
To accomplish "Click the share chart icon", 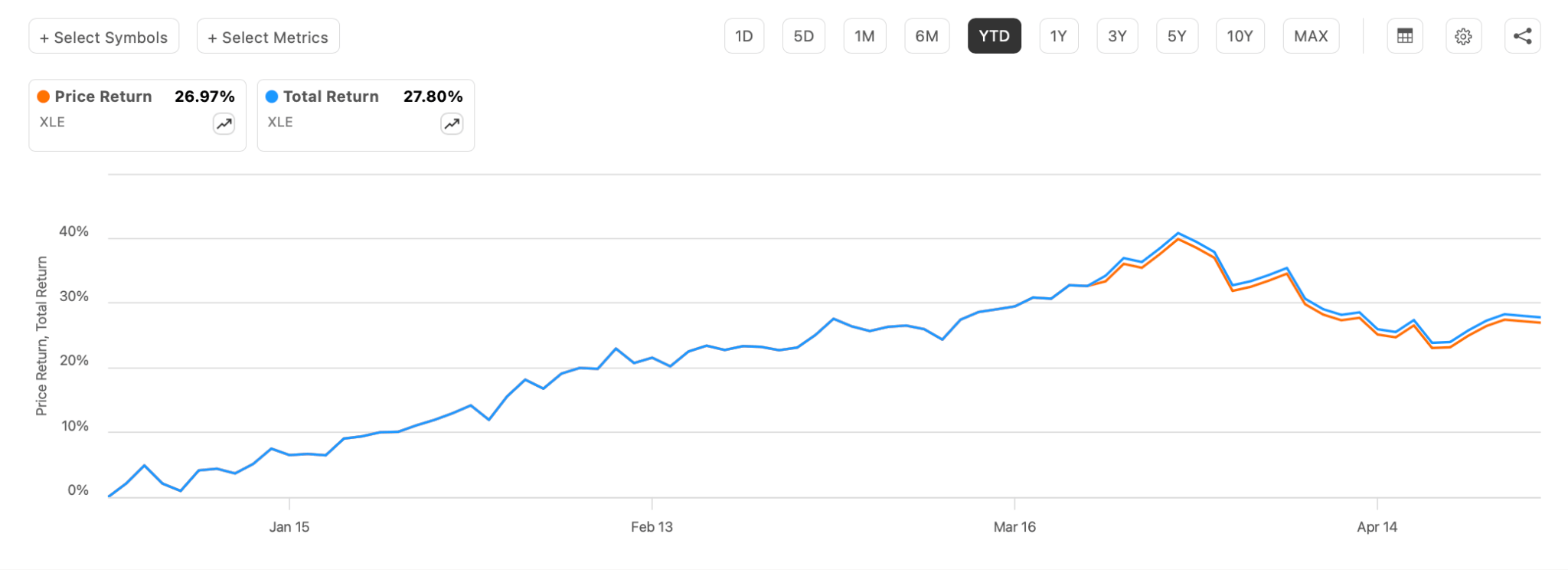I will click(x=1522, y=36).
